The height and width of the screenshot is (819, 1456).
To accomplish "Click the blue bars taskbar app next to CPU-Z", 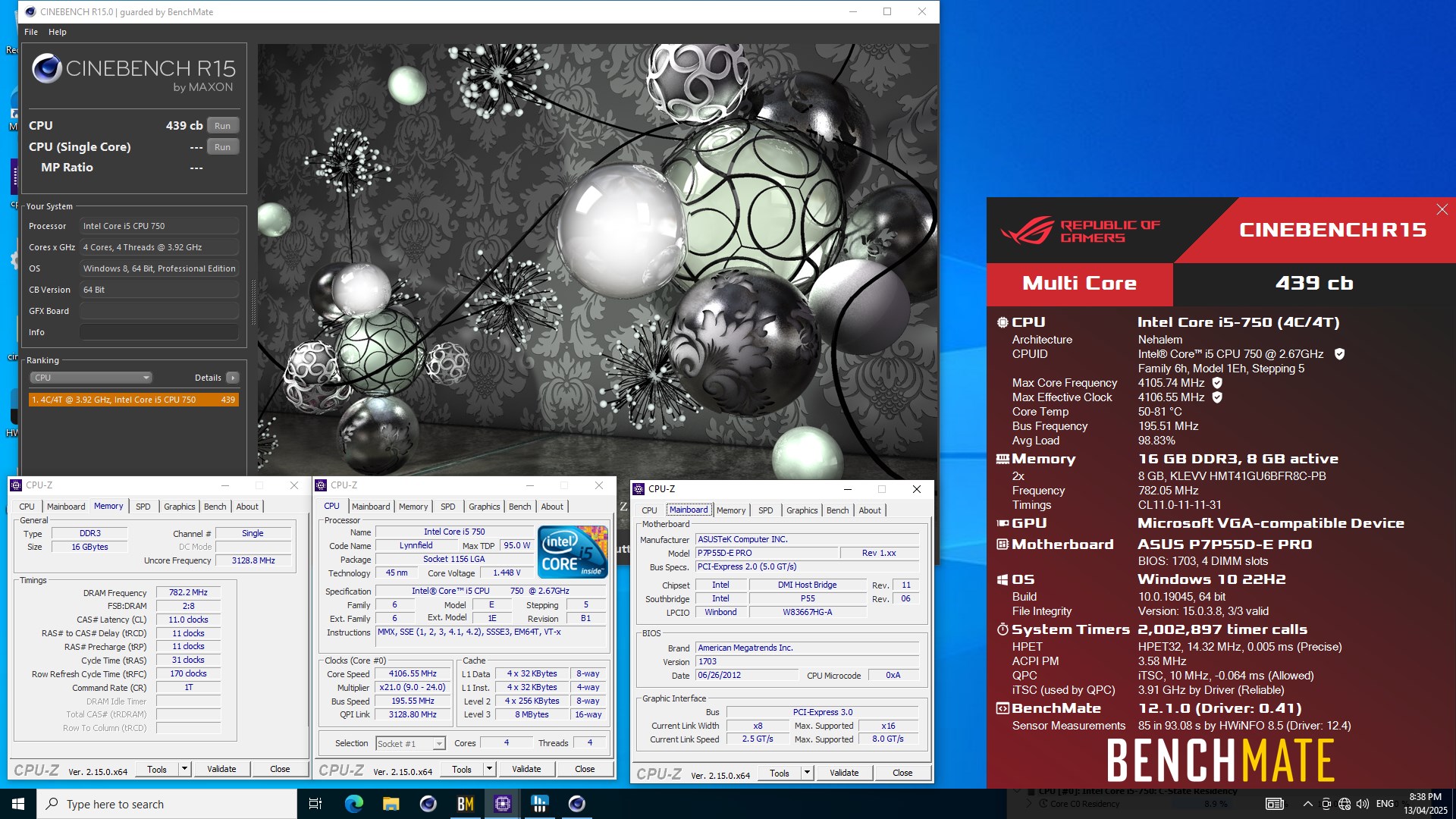I will point(539,804).
